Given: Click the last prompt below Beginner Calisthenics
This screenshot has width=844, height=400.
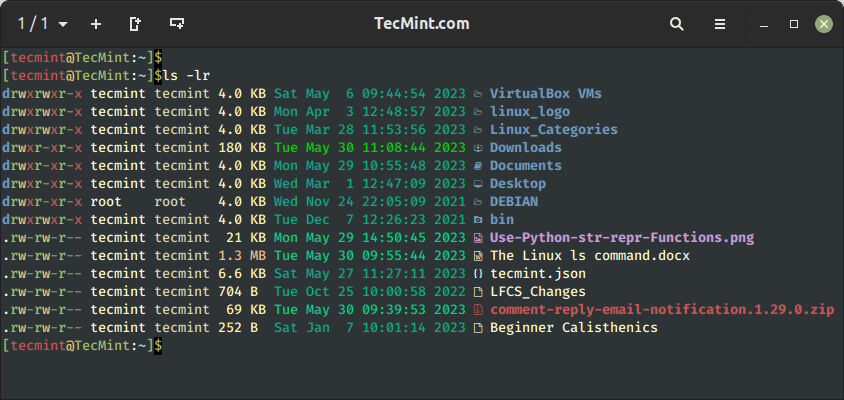Looking at the screenshot, I should (x=82, y=346).
